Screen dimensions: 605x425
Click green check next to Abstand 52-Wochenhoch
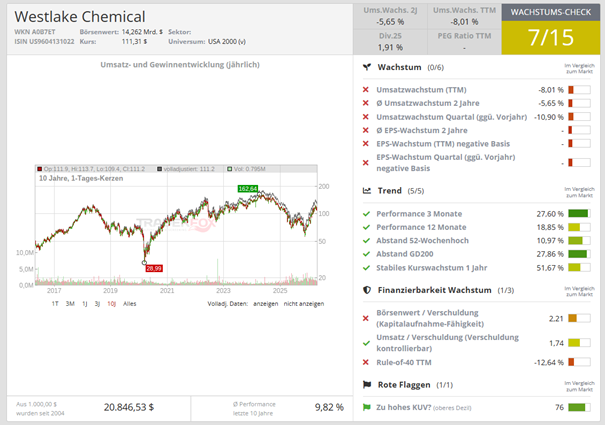(x=367, y=240)
